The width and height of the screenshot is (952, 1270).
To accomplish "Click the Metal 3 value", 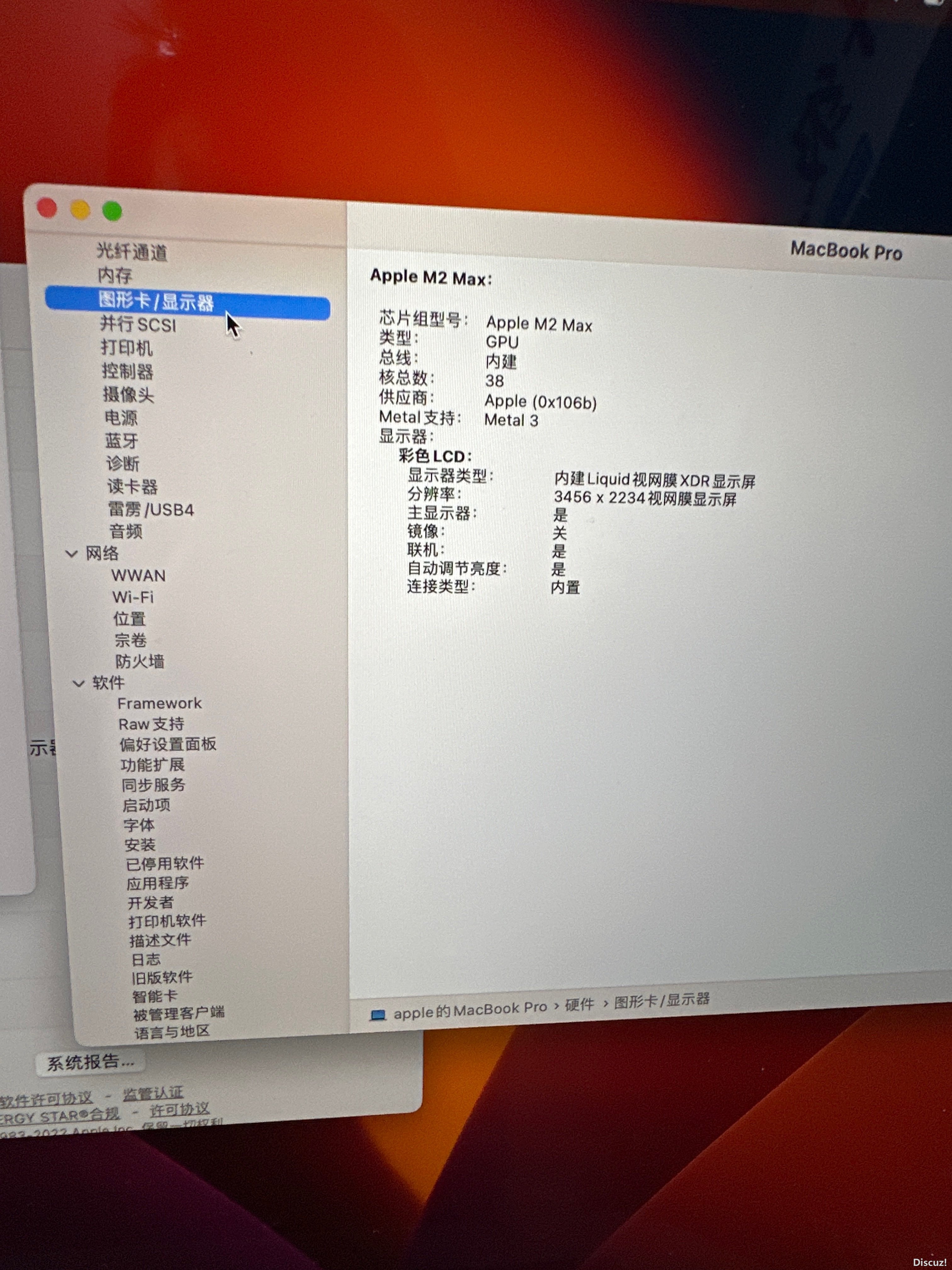I will point(511,420).
